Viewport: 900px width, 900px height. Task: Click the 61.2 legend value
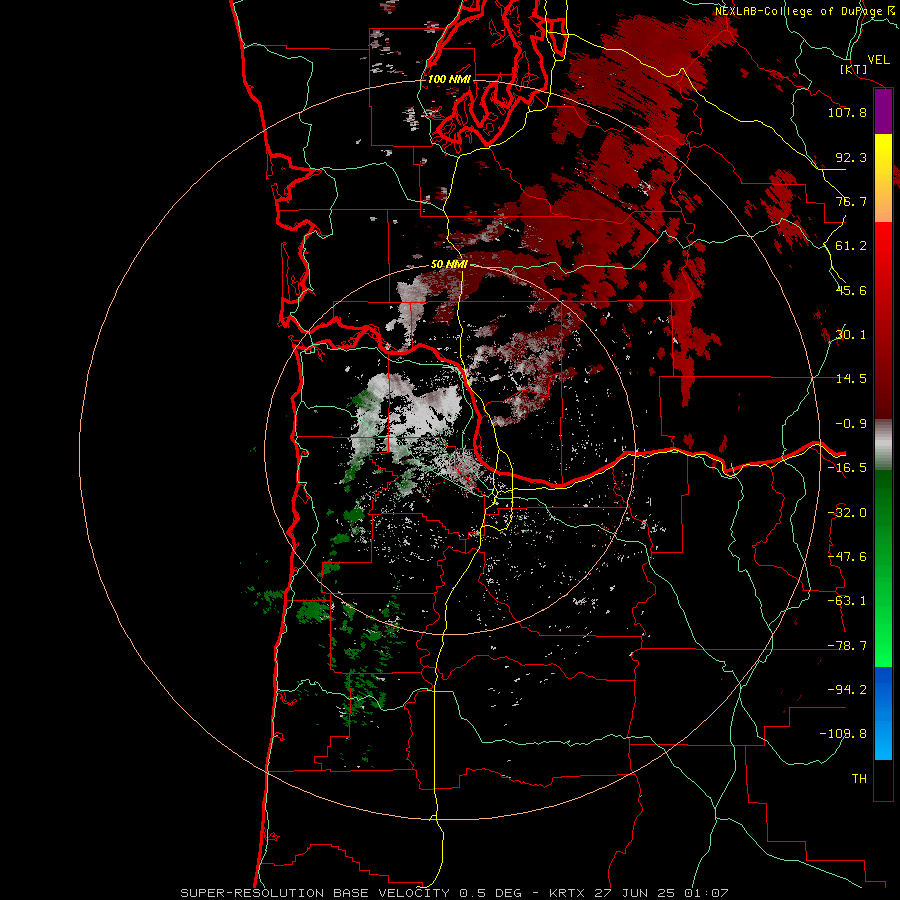[851, 246]
